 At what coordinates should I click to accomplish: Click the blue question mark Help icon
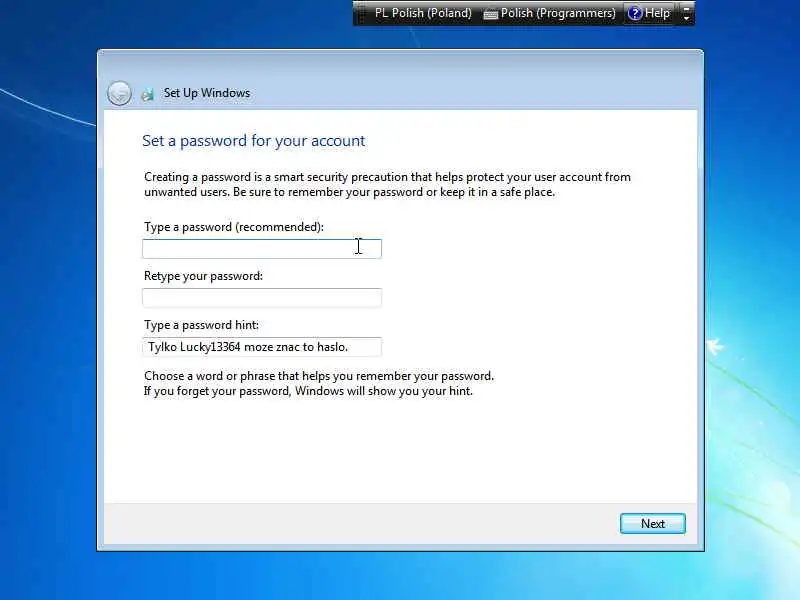point(634,13)
